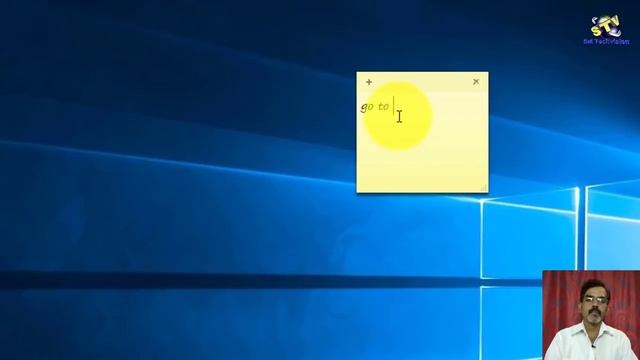
Task: Add a new sticky note with plus icon
Action: [x=369, y=82]
